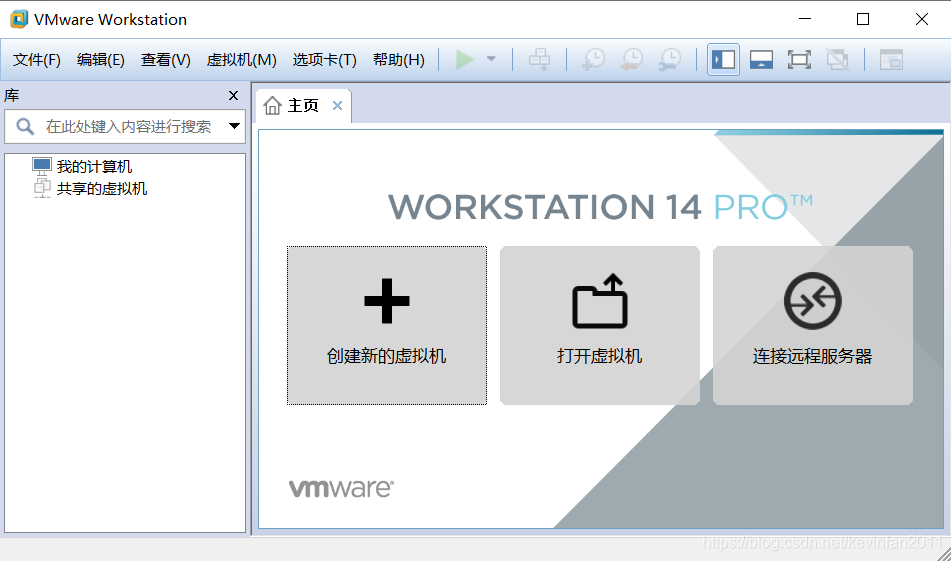
Task: Click the open folder arrow icon
Action: pos(600,301)
